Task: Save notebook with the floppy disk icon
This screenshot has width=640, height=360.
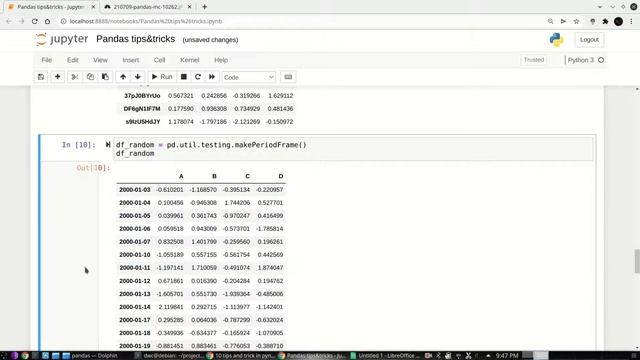Action: pos(41,77)
